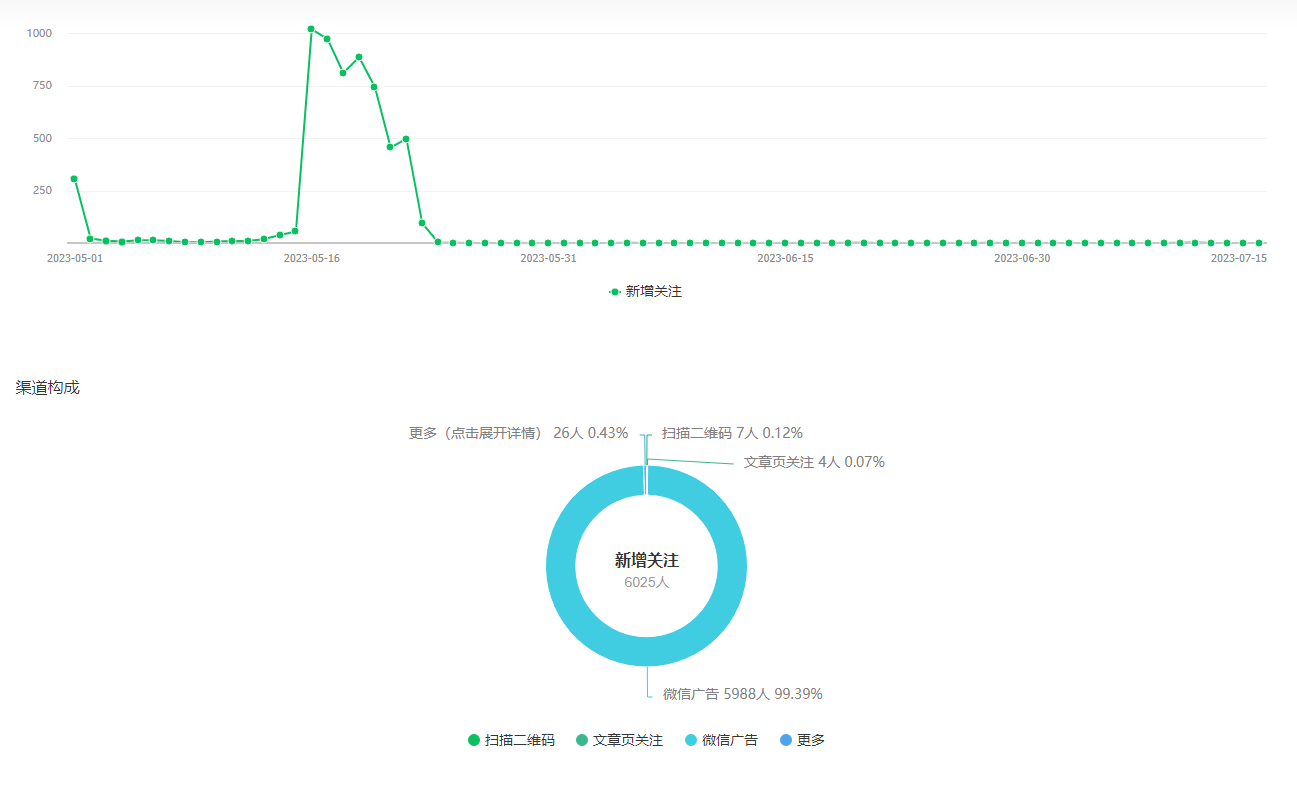The height and width of the screenshot is (797, 1297).
Task: Toggle 文章页关注 legend item
Action: [x=619, y=741]
